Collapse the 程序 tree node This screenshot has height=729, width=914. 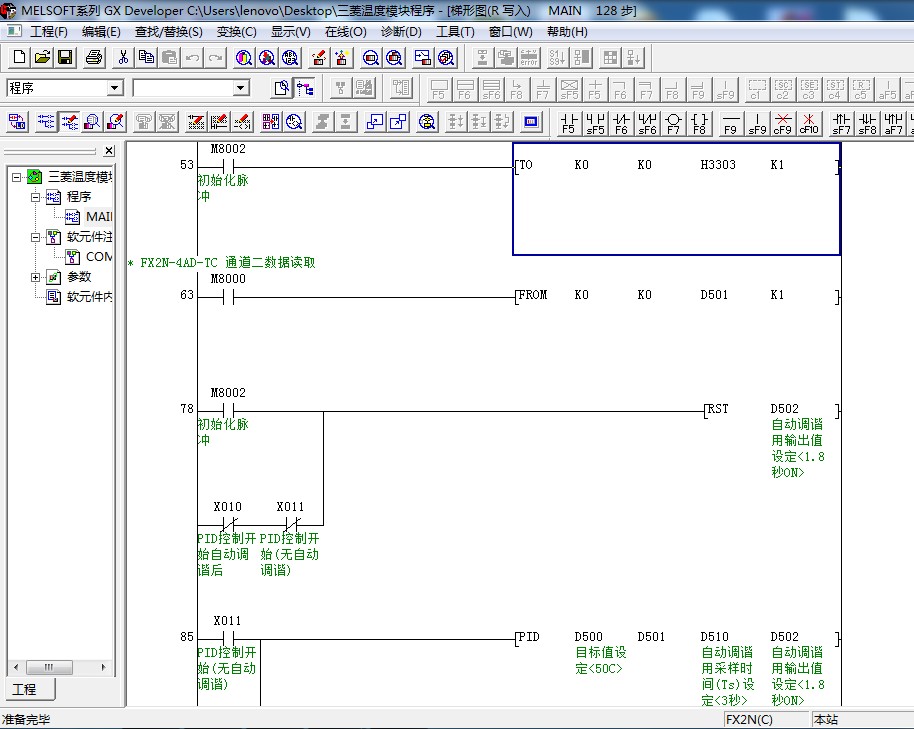pyautogui.click(x=36, y=197)
